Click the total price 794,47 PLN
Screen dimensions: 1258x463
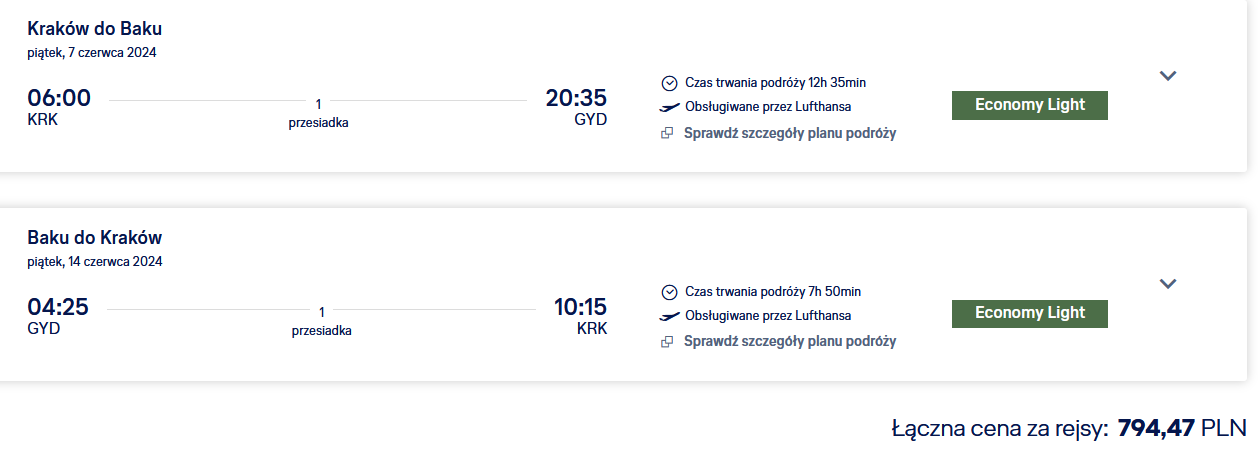click(x=1182, y=429)
